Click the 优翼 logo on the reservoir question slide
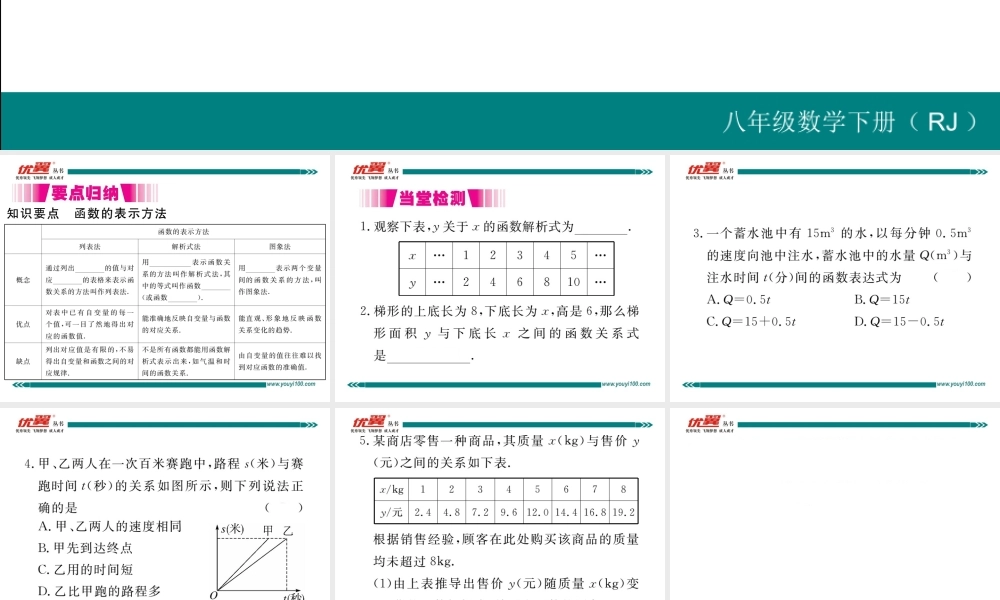This screenshot has height=600, width=1000. (x=705, y=169)
